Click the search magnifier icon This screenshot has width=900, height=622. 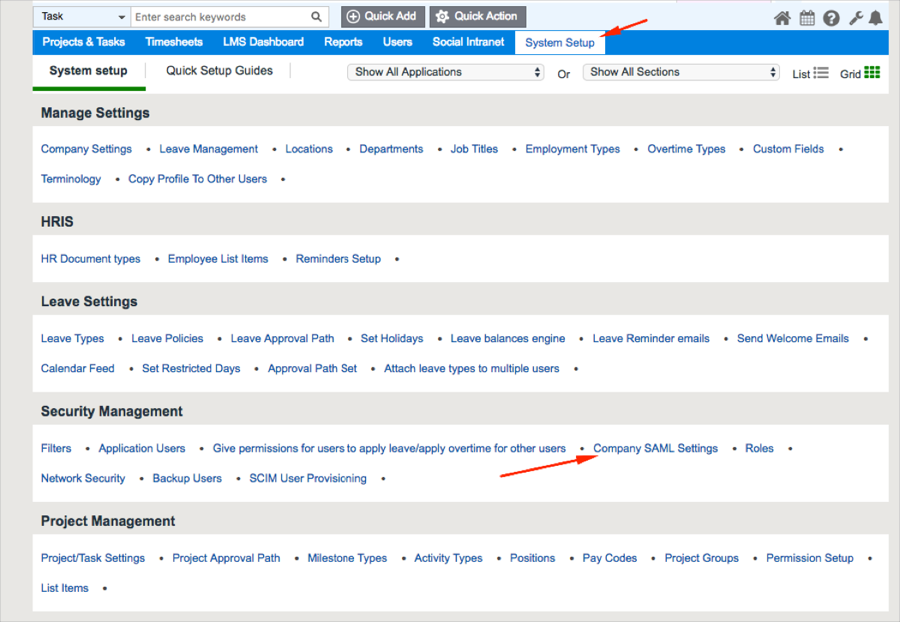[x=317, y=17]
